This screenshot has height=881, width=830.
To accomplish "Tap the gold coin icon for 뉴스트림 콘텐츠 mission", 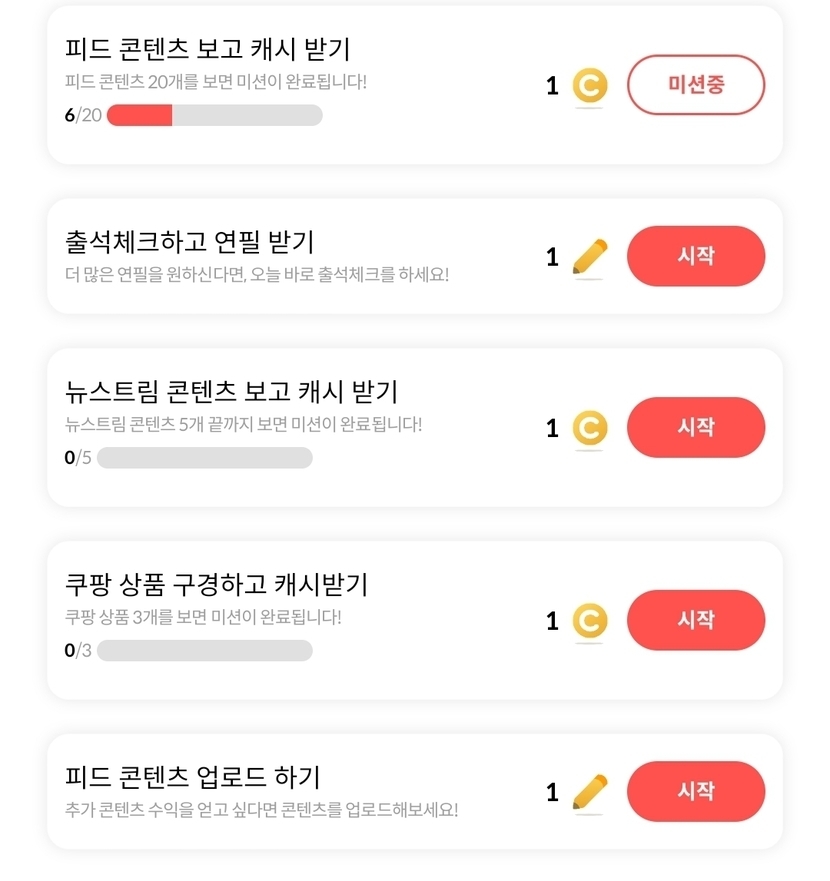I will (x=589, y=428).
